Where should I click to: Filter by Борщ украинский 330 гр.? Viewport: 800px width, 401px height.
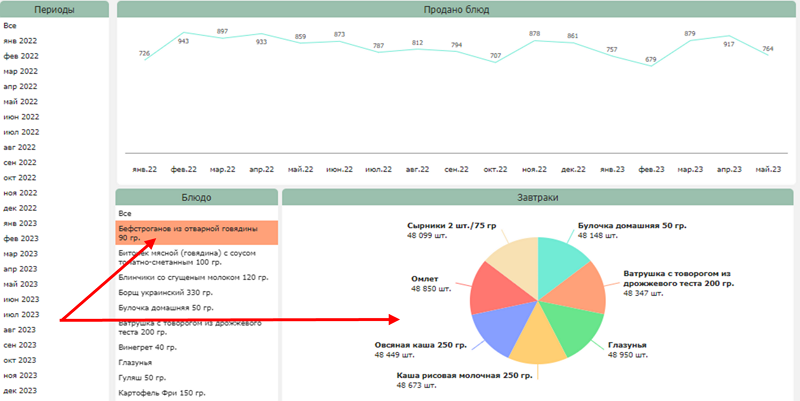165,293
